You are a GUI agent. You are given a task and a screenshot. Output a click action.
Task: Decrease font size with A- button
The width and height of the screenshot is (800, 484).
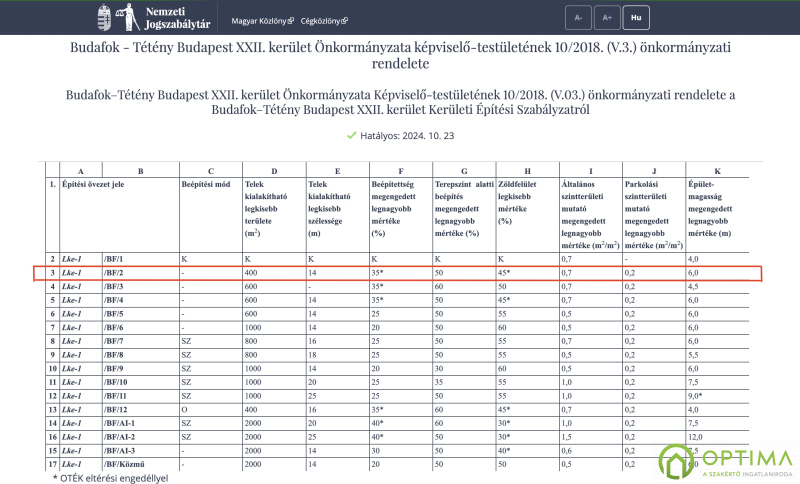577,18
